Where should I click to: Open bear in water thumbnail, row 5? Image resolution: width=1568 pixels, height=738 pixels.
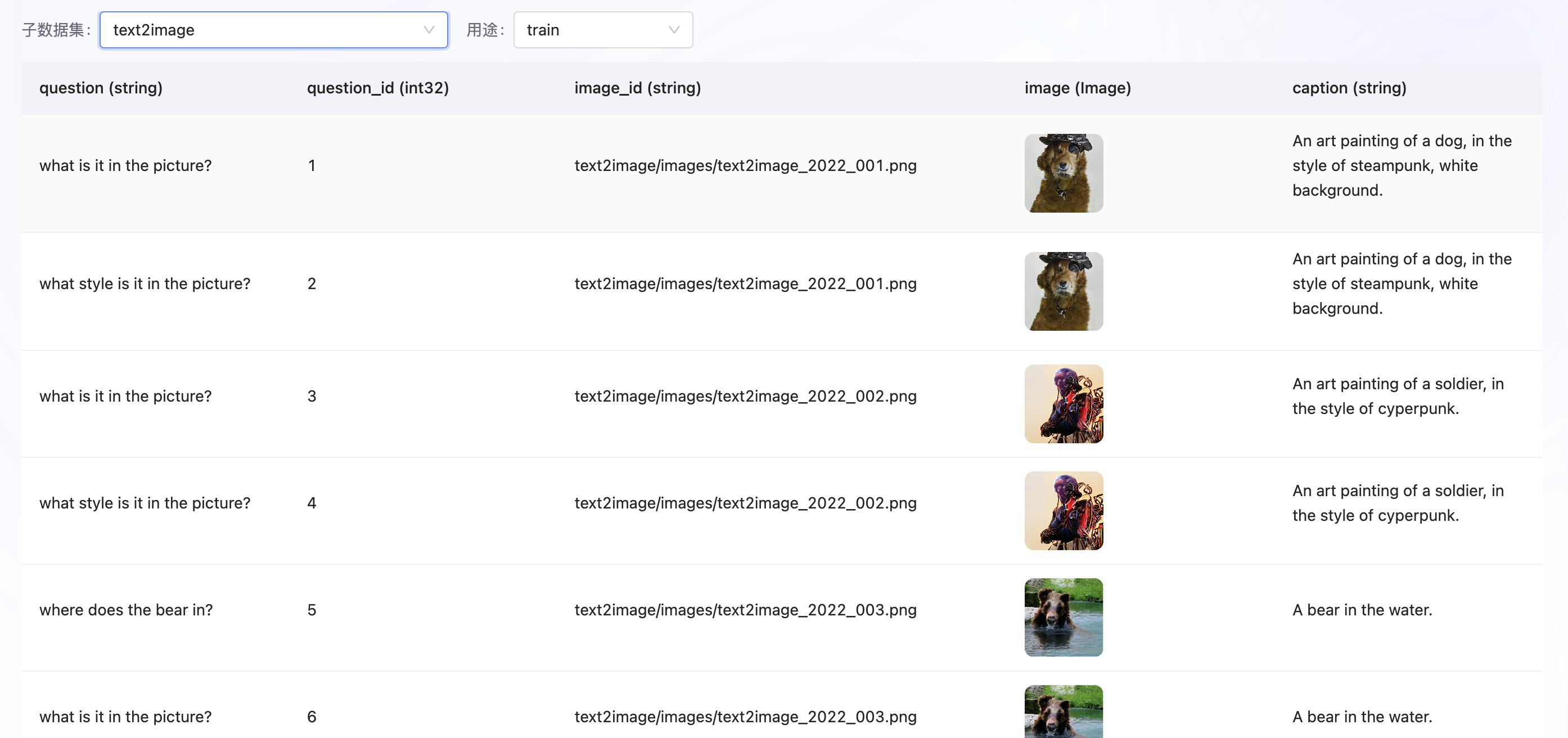[1063, 617]
